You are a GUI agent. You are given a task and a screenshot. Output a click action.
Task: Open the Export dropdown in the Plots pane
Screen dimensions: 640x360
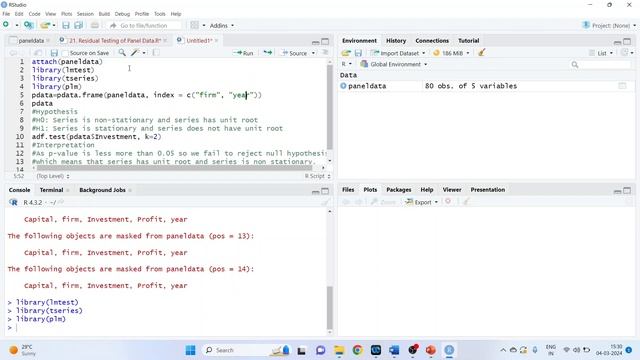pos(422,202)
